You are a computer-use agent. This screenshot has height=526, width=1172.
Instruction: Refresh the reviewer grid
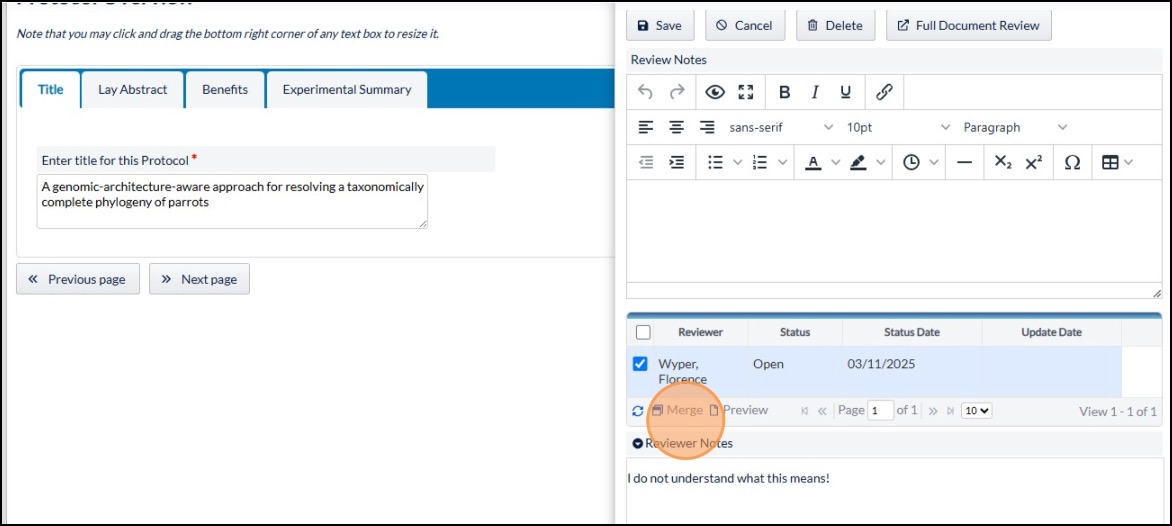tap(638, 410)
